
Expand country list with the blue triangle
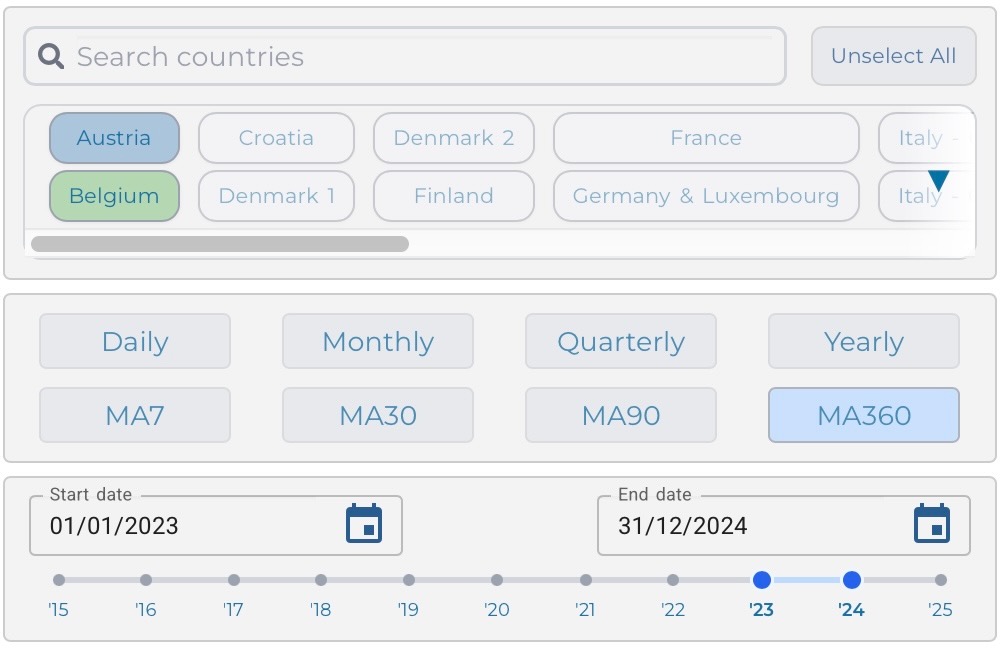tap(938, 180)
